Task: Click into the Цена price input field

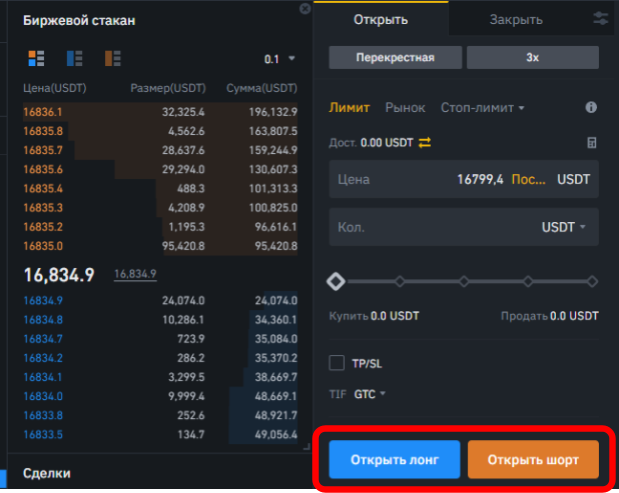Action: pyautogui.click(x=420, y=180)
